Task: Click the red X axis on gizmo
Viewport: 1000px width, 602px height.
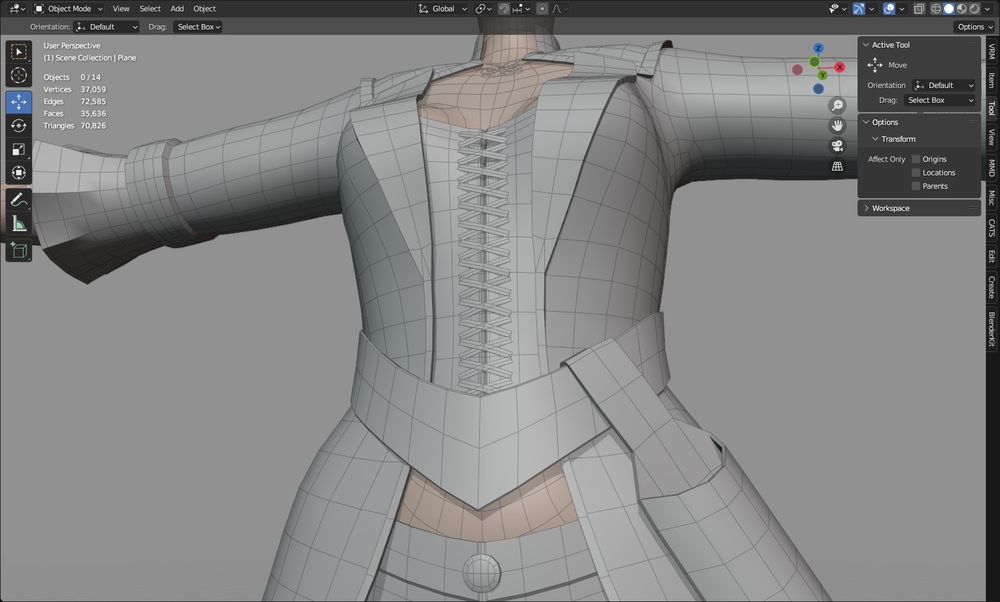Action: [839, 67]
